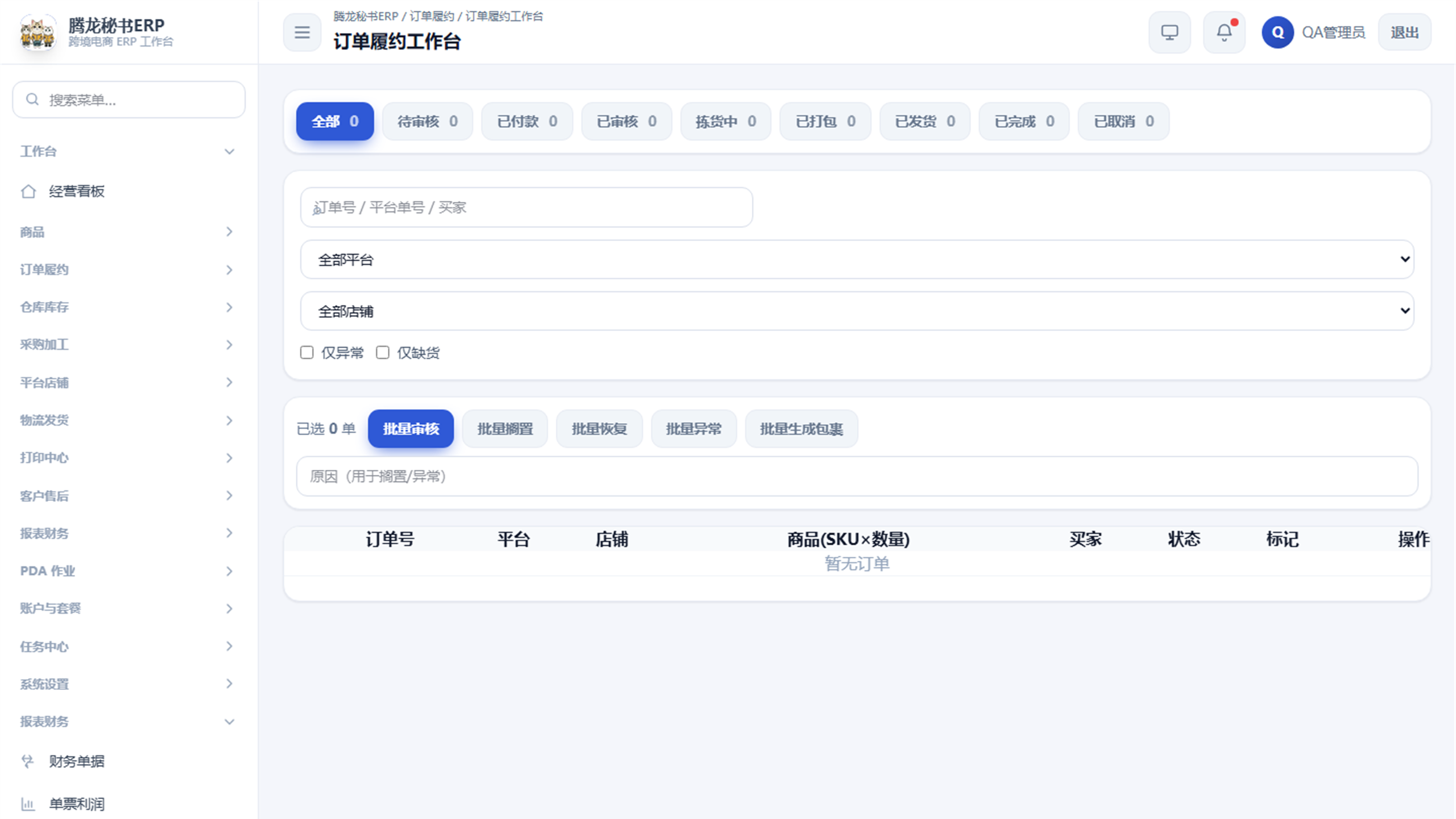The height and width of the screenshot is (819, 1456).
Task: Click the QA管理员 avatar icon
Action: point(1277,32)
